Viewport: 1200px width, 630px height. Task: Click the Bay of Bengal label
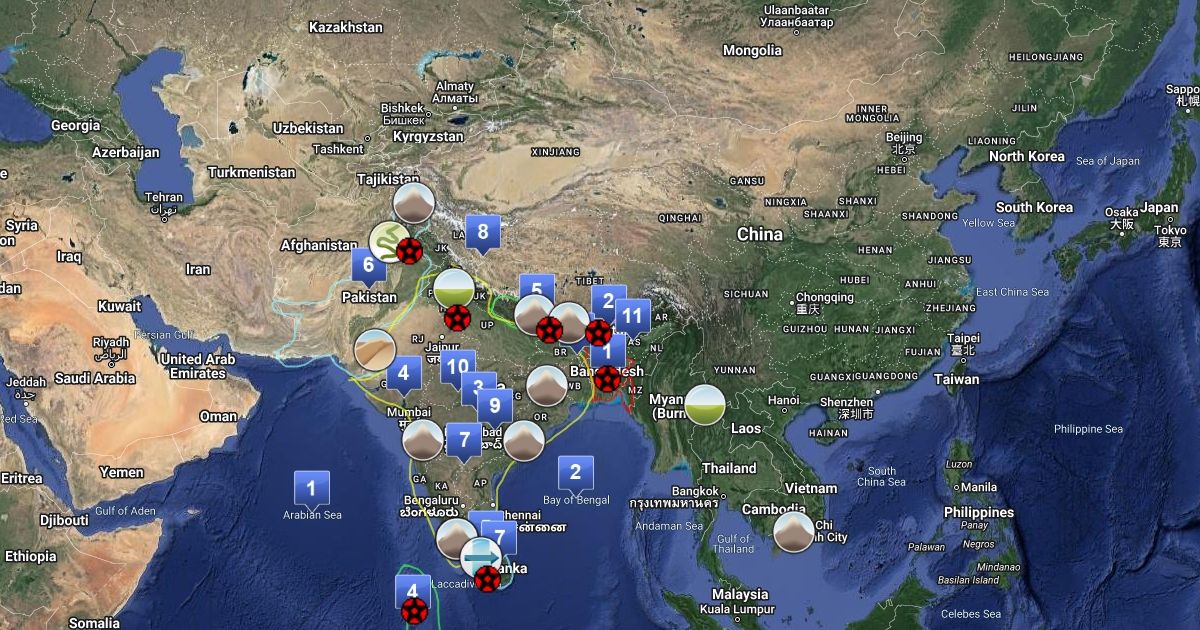pyautogui.click(x=575, y=499)
